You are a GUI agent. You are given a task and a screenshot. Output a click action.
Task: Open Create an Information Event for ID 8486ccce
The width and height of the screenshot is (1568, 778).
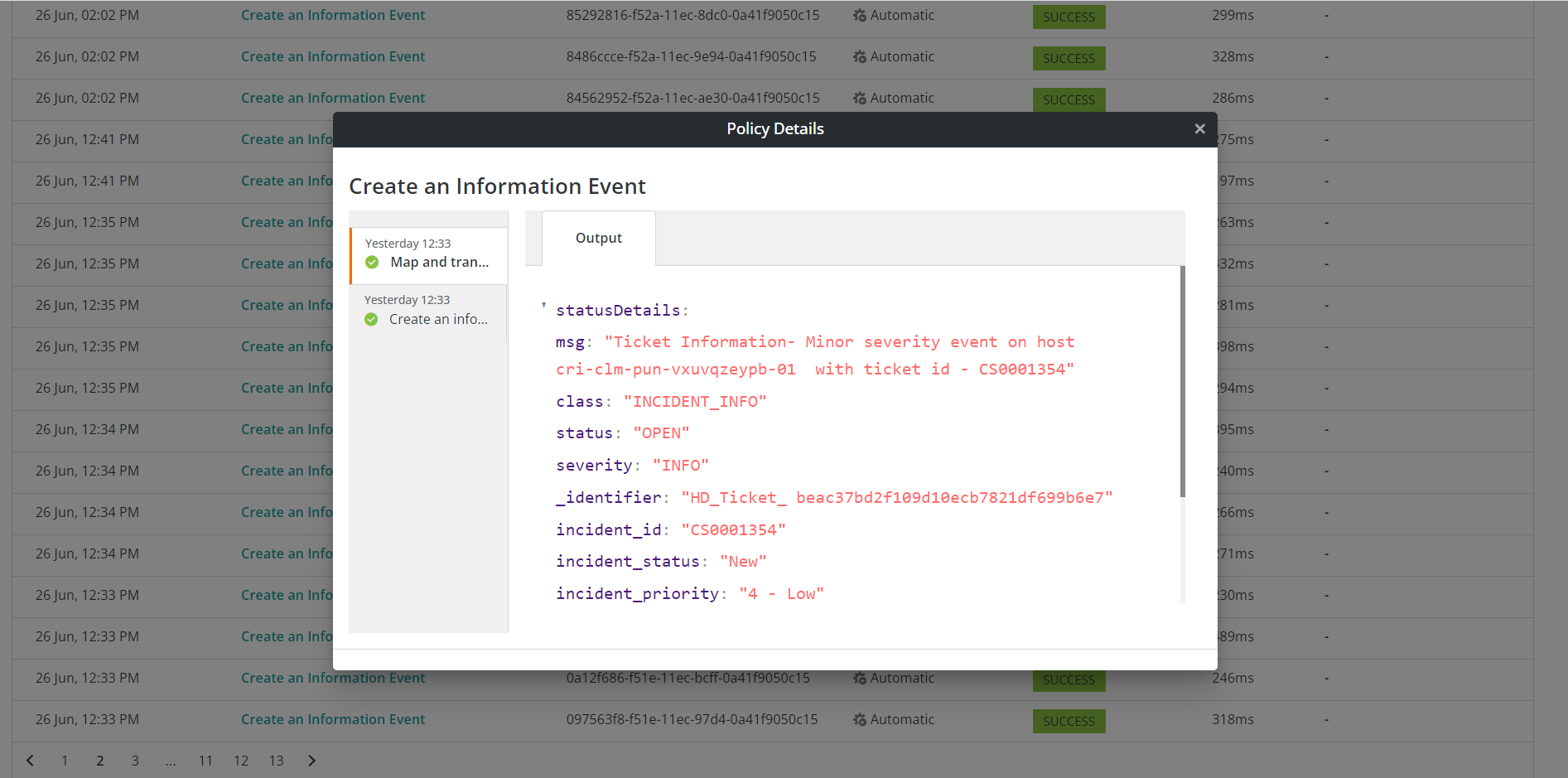[x=333, y=56]
